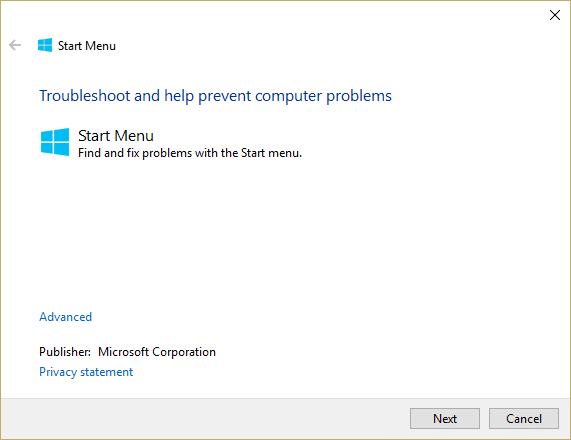The height and width of the screenshot is (440, 571).
Task: Click the word Start in description sentence
Action: click(253, 153)
